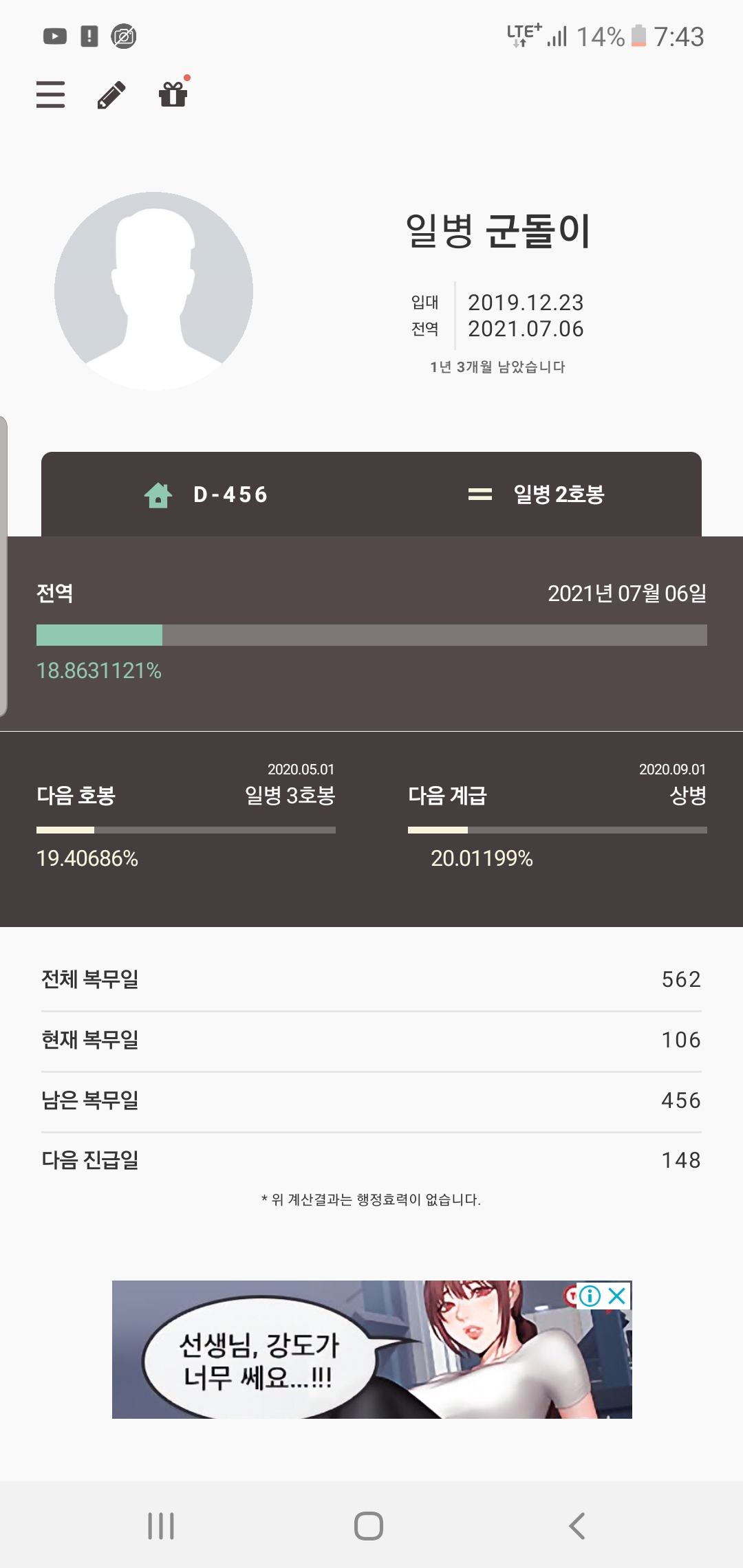Viewport: 743px width, 1568px height.
Task: Open the gift box icon
Action: [173, 94]
